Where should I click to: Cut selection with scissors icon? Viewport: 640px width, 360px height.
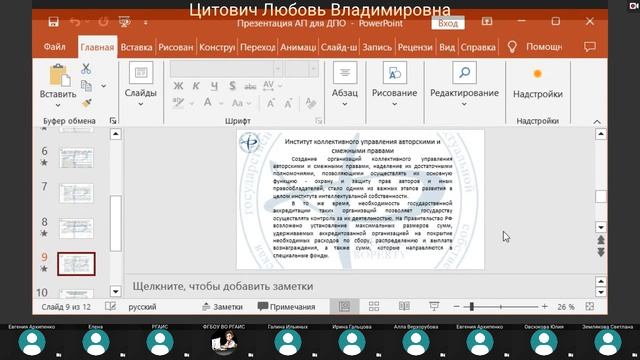click(x=86, y=69)
